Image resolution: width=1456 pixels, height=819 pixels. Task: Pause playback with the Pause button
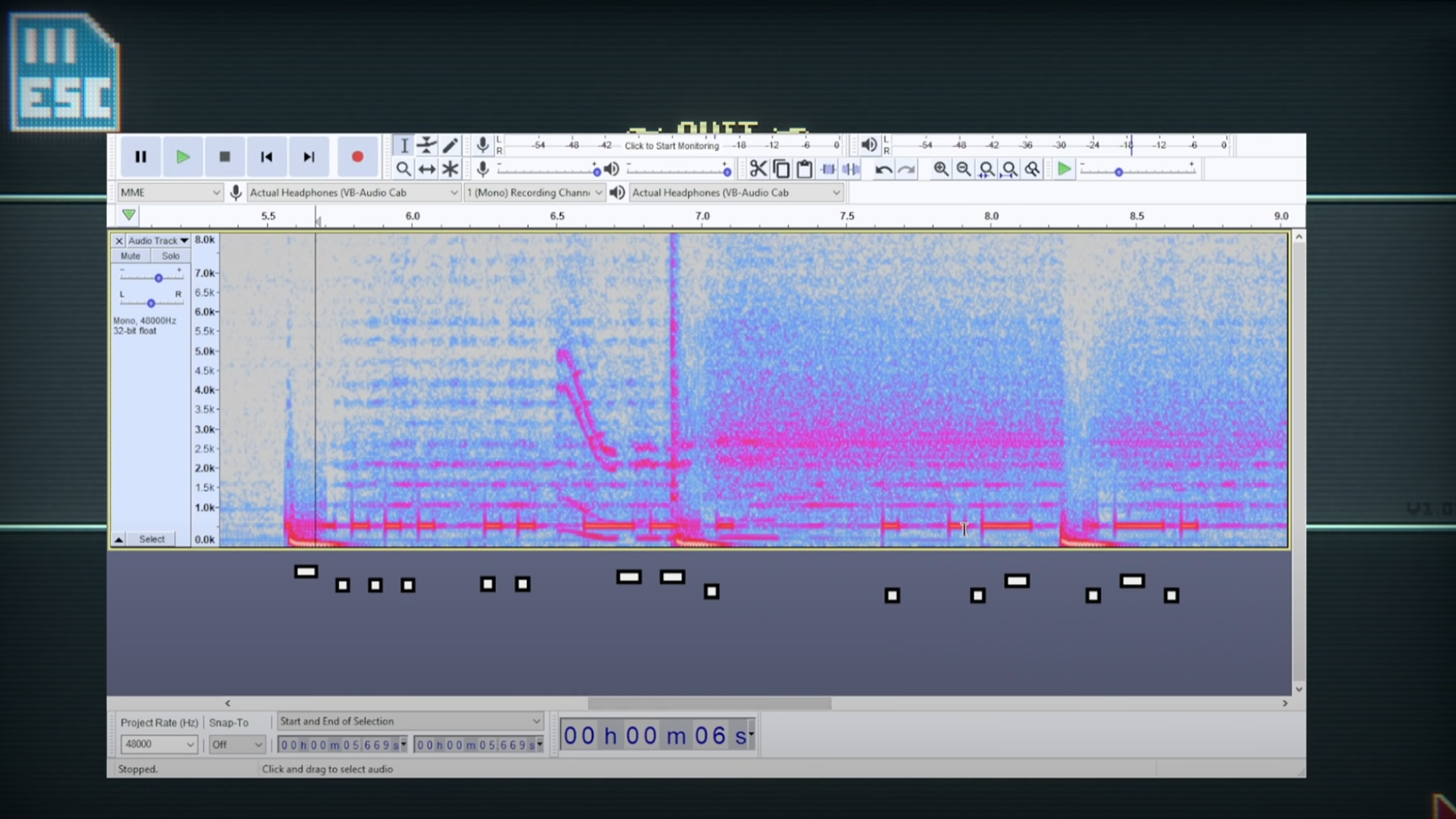[140, 157]
